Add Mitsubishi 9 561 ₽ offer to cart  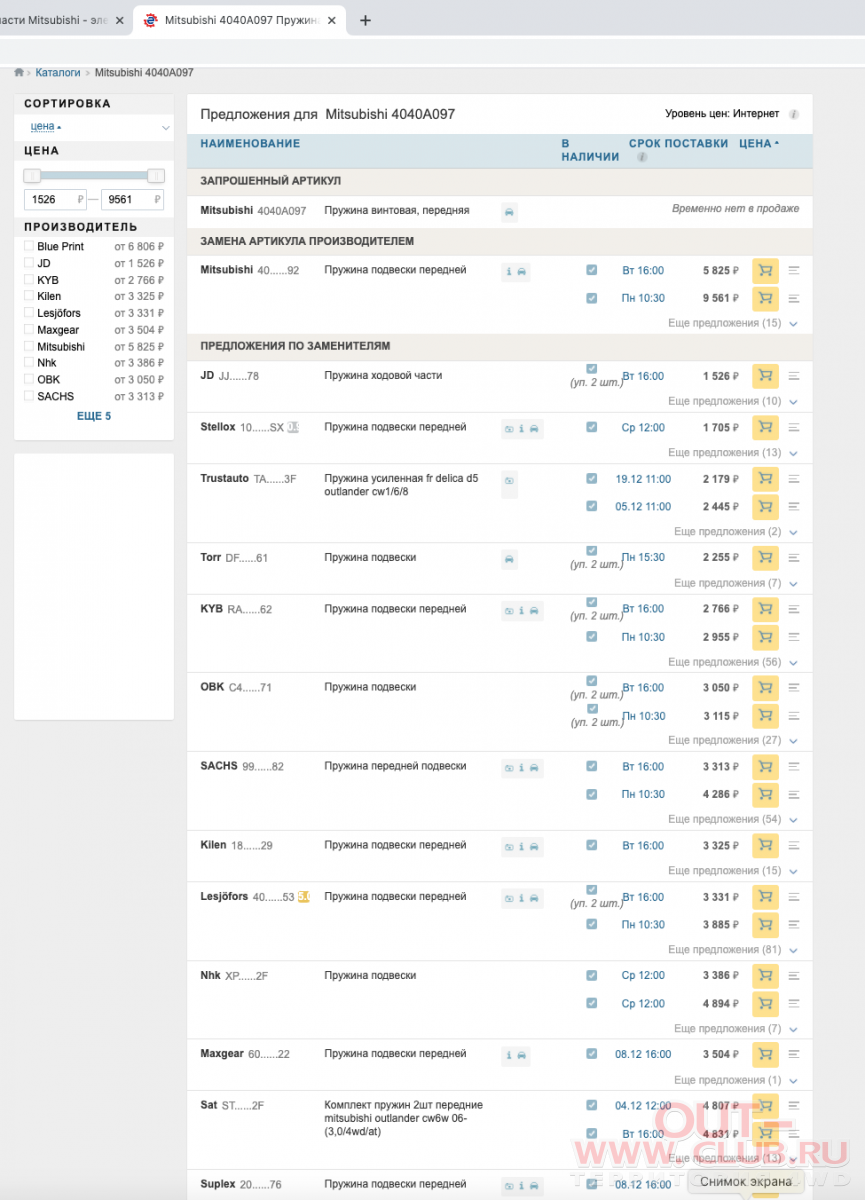tap(765, 298)
